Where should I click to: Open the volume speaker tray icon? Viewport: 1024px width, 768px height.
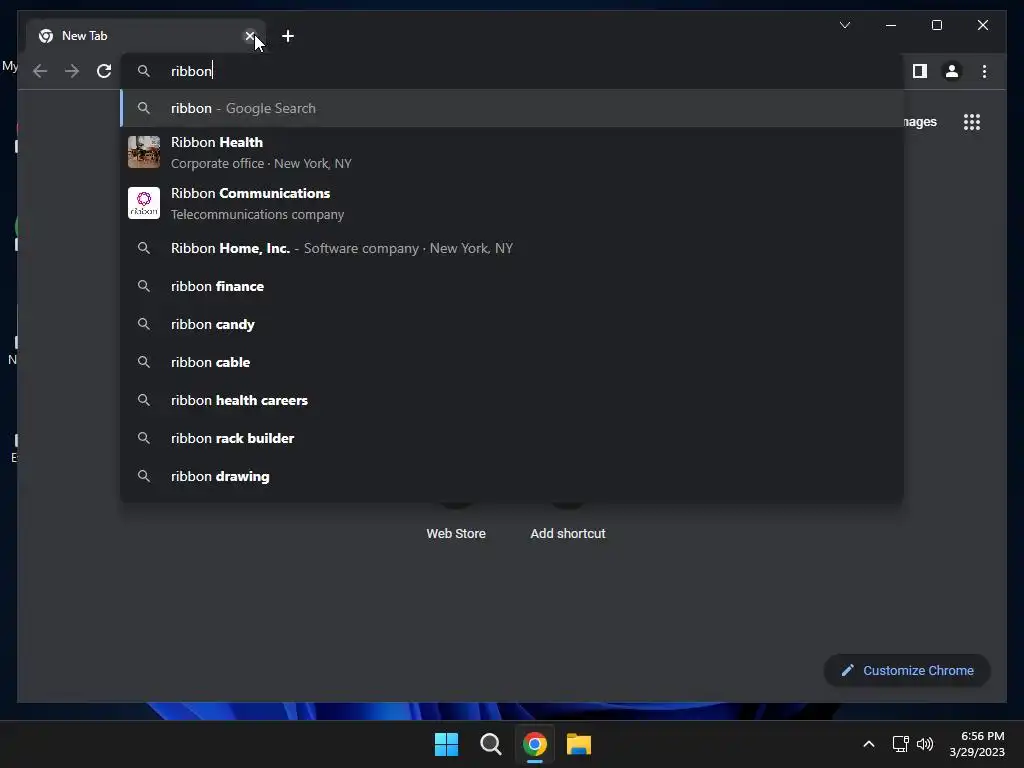(x=925, y=744)
